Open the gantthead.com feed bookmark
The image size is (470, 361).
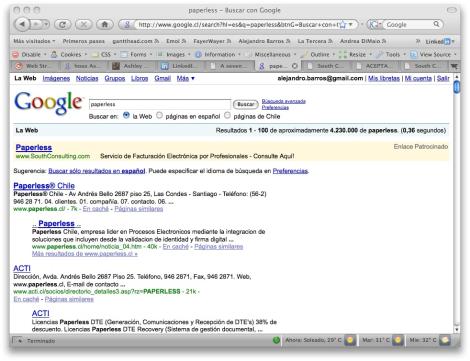coord(135,41)
